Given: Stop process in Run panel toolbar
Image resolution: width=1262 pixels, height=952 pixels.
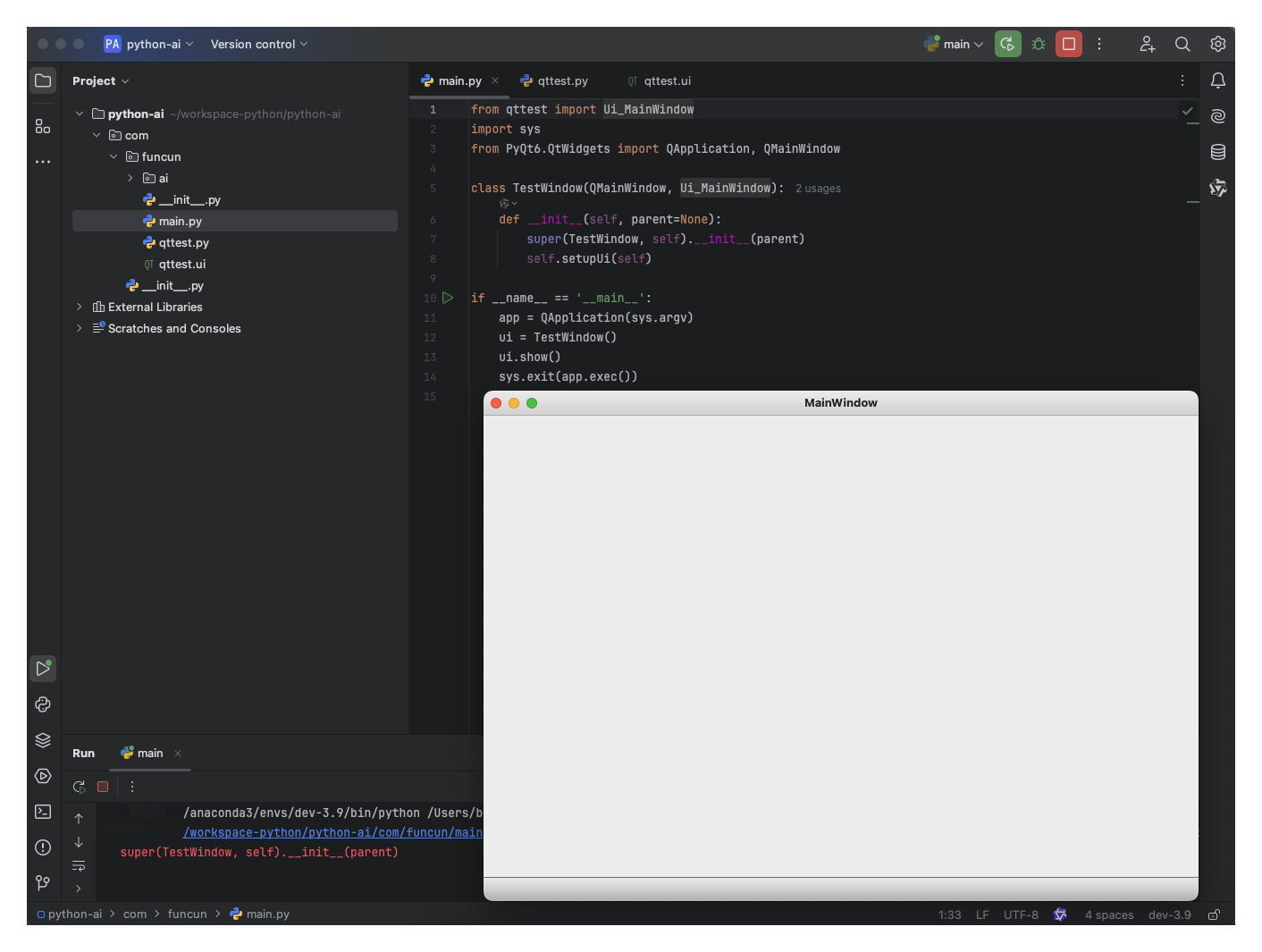Looking at the screenshot, I should [x=103, y=787].
